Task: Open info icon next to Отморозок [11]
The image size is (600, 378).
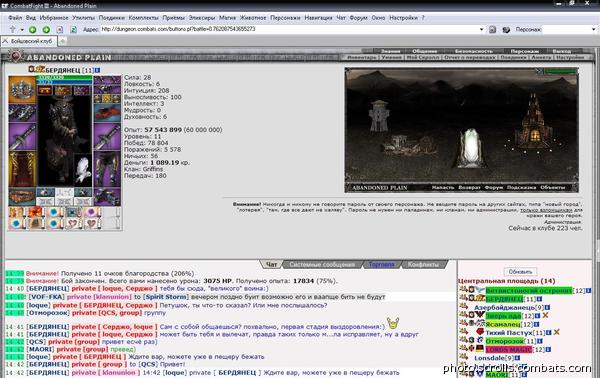Action: click(540, 341)
